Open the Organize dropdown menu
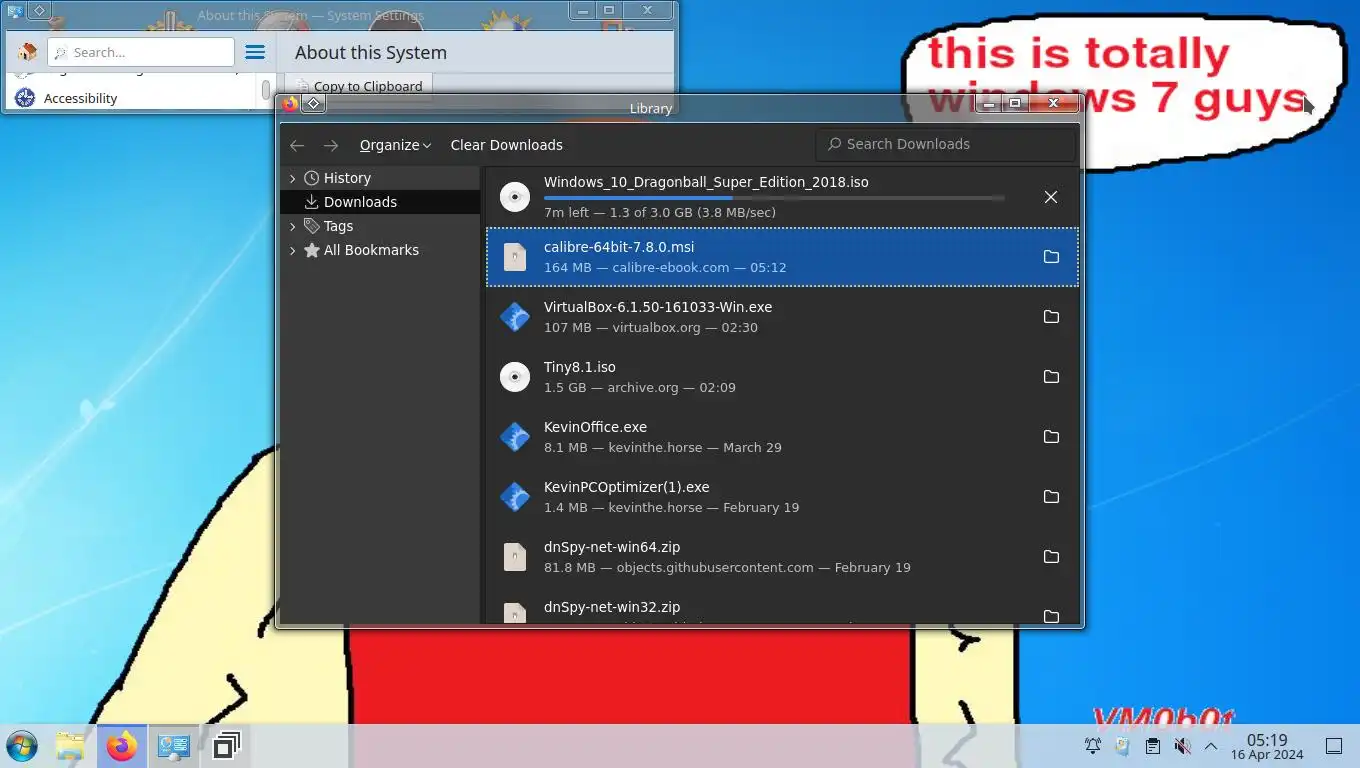 [396, 145]
